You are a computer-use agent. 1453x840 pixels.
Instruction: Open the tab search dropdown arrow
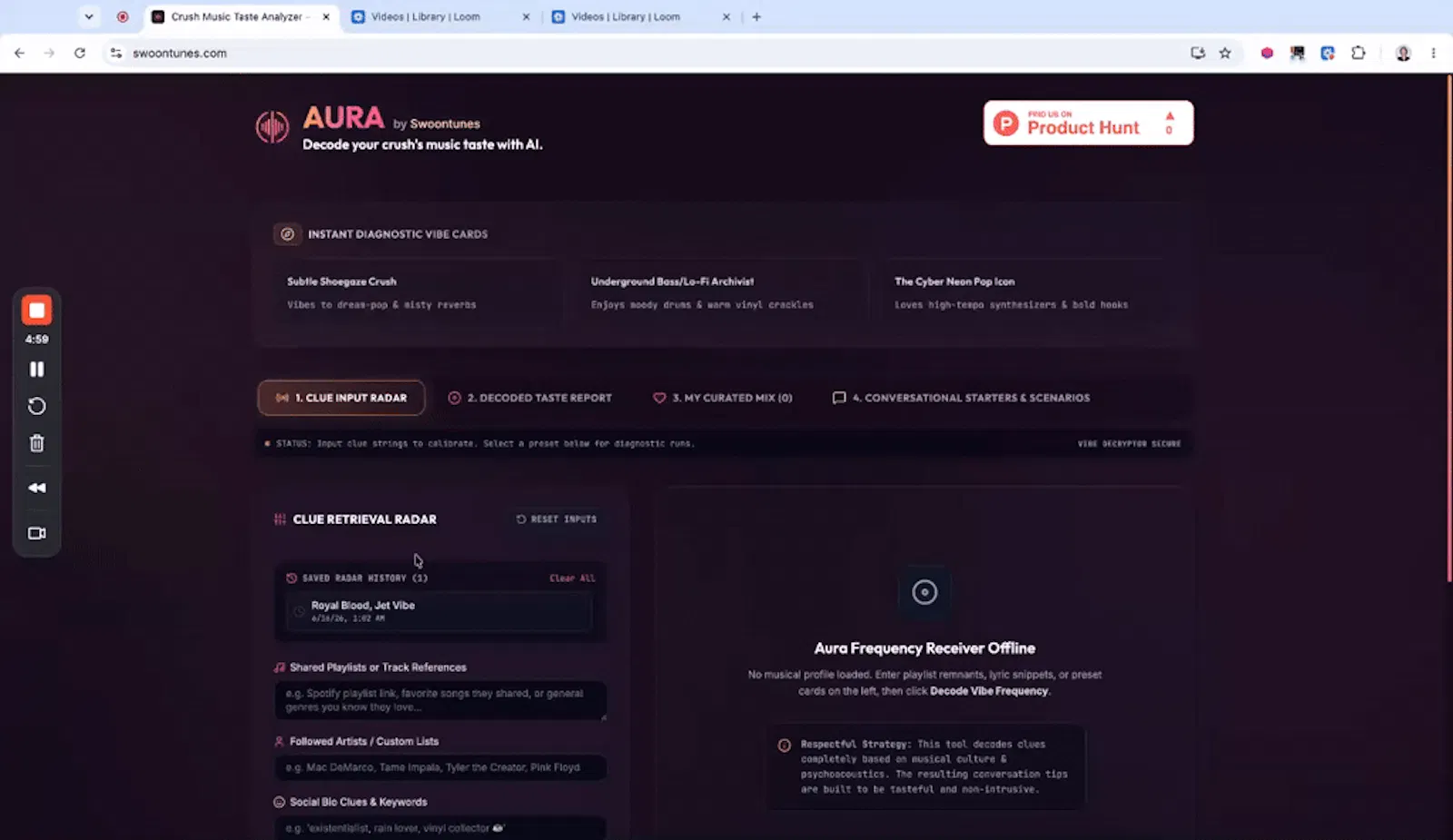click(x=89, y=16)
